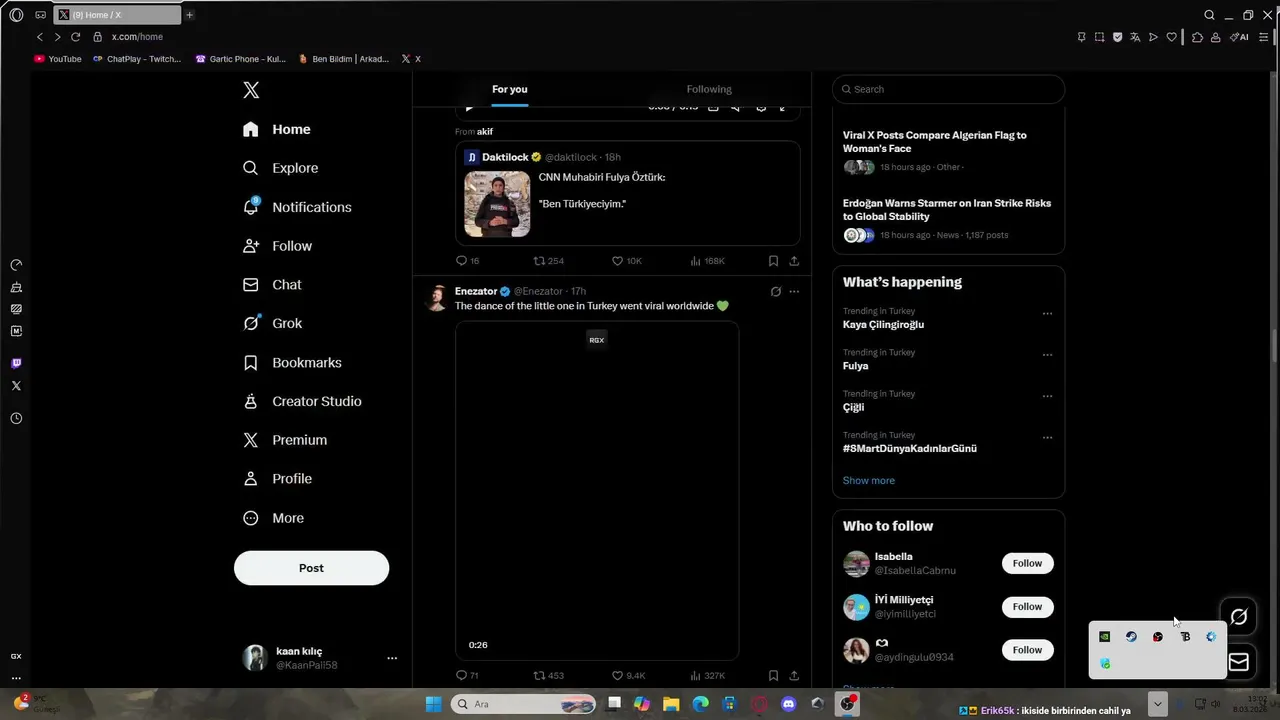Open more options for #SMartDünyaKadınlarGünü trend
Screen dimensions: 1280x720
[x=1047, y=438]
